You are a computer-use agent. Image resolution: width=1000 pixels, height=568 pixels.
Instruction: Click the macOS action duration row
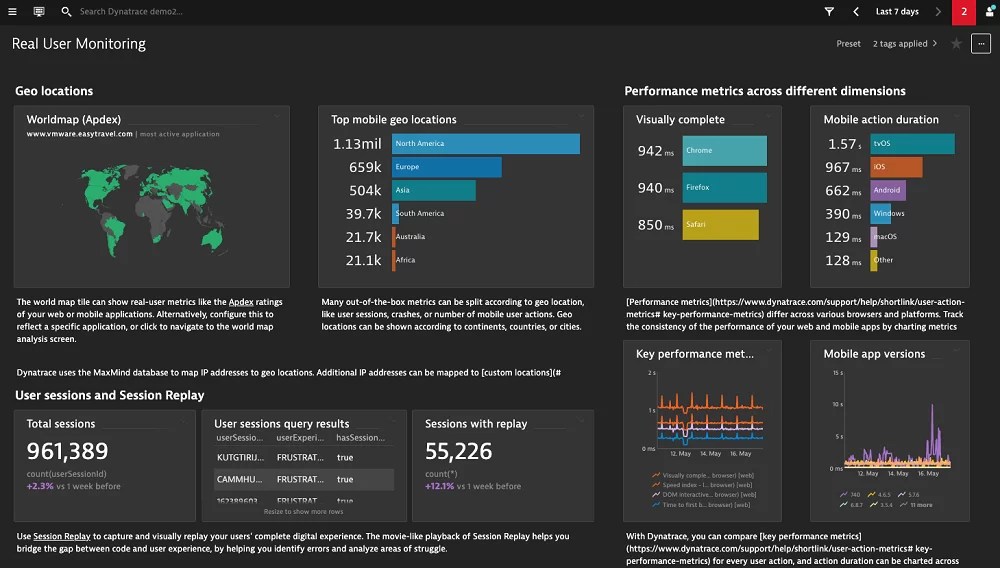click(884, 237)
